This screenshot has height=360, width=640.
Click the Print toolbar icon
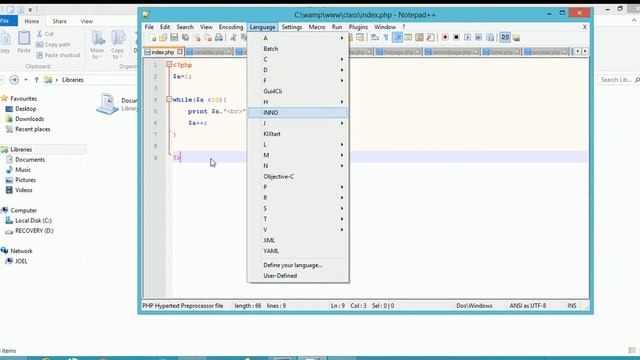[219, 38]
